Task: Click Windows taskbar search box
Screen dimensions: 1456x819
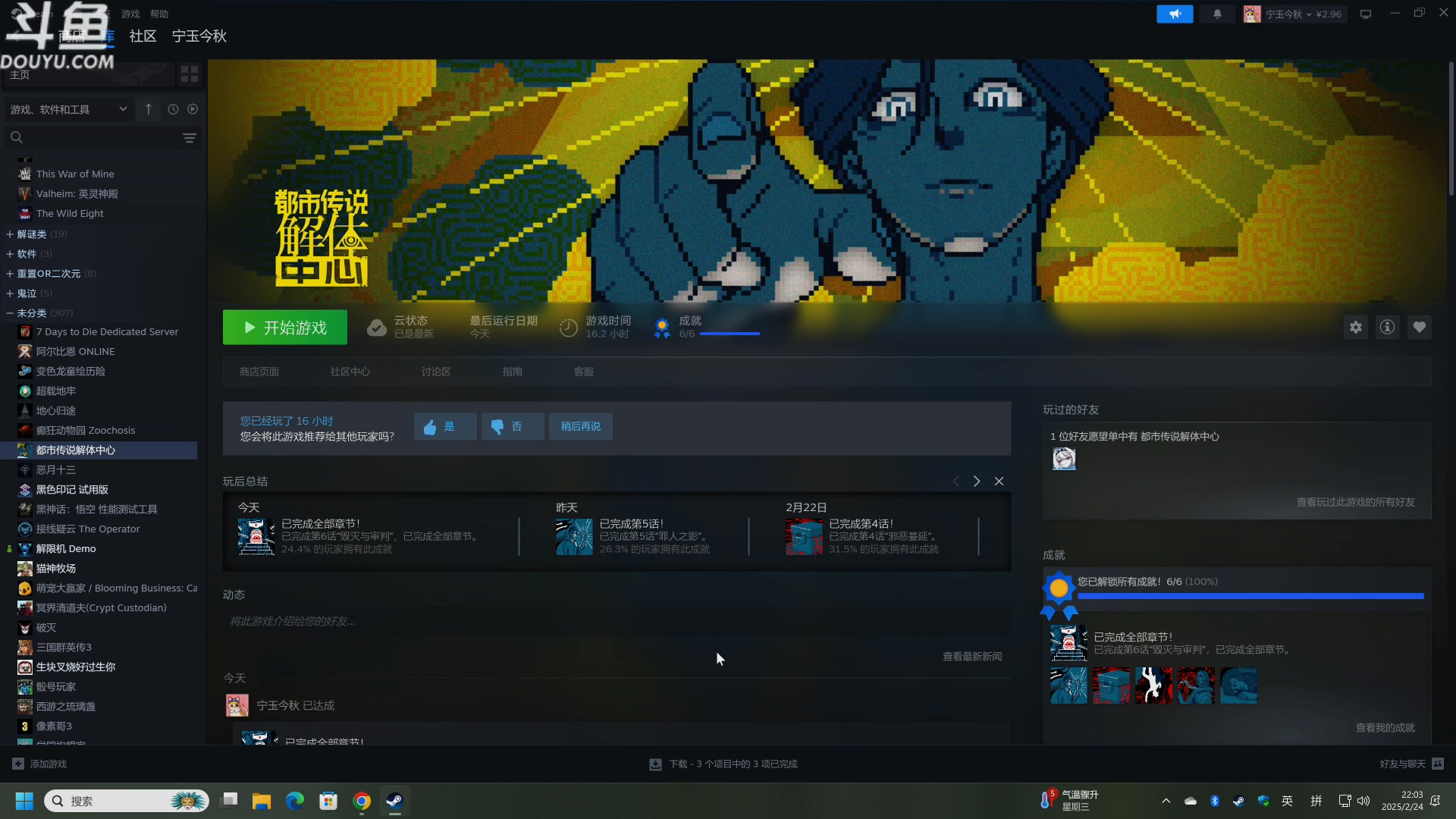Action: tap(127, 801)
